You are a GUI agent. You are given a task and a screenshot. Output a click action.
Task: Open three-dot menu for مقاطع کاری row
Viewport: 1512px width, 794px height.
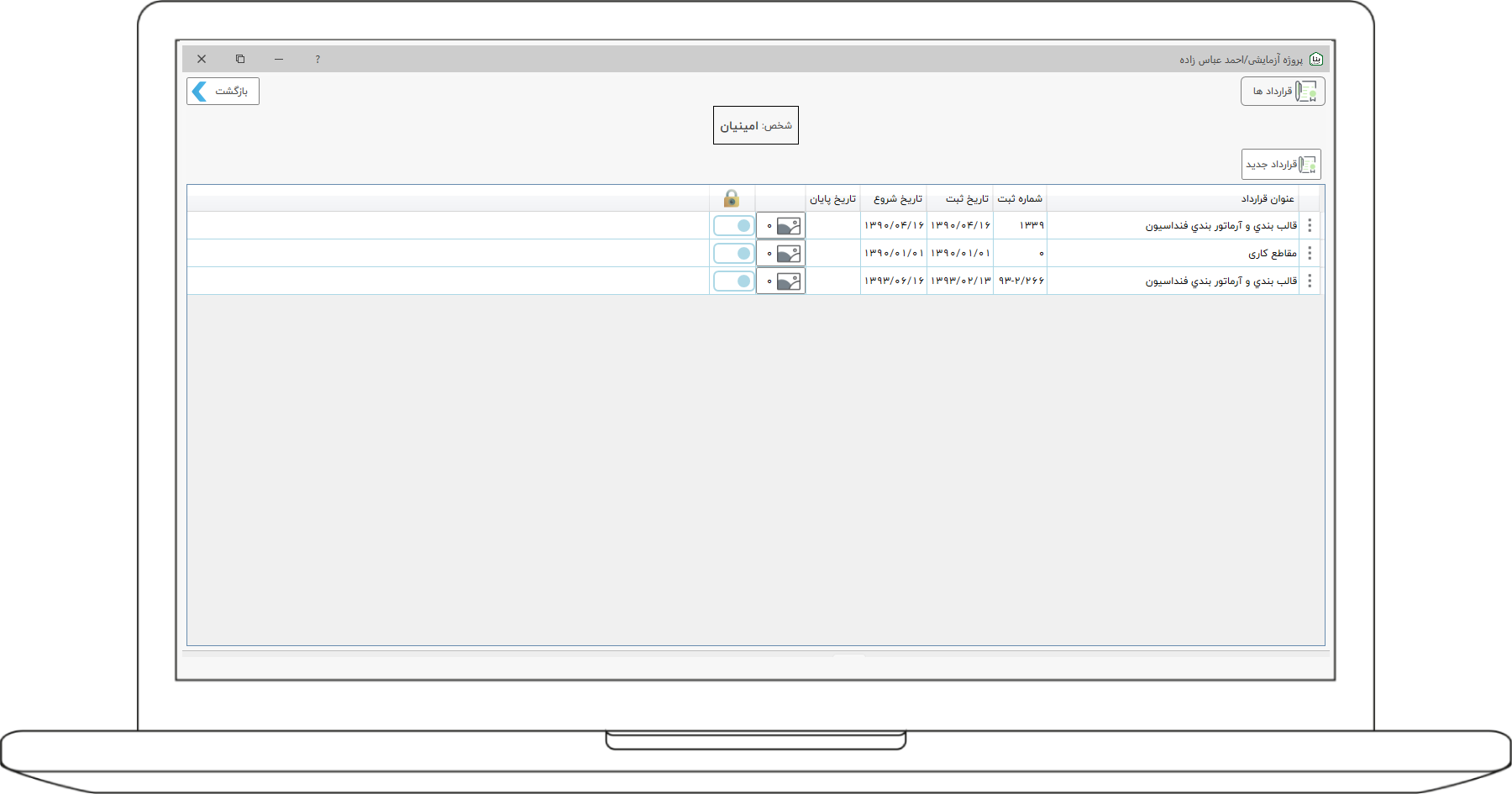coord(1310,253)
